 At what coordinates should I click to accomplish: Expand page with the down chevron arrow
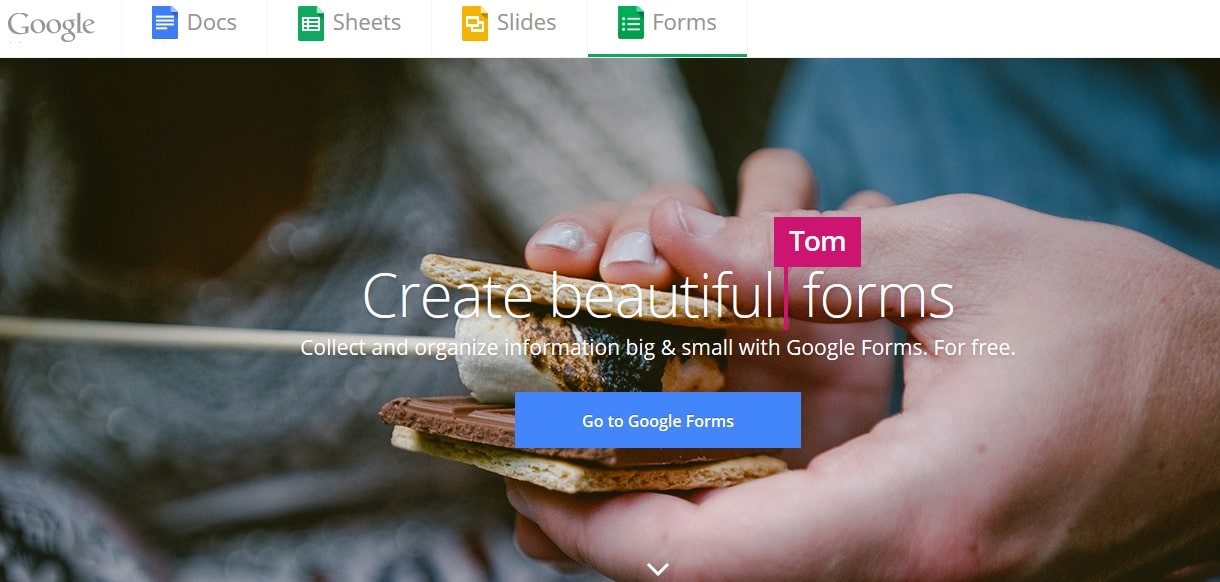pos(657,569)
